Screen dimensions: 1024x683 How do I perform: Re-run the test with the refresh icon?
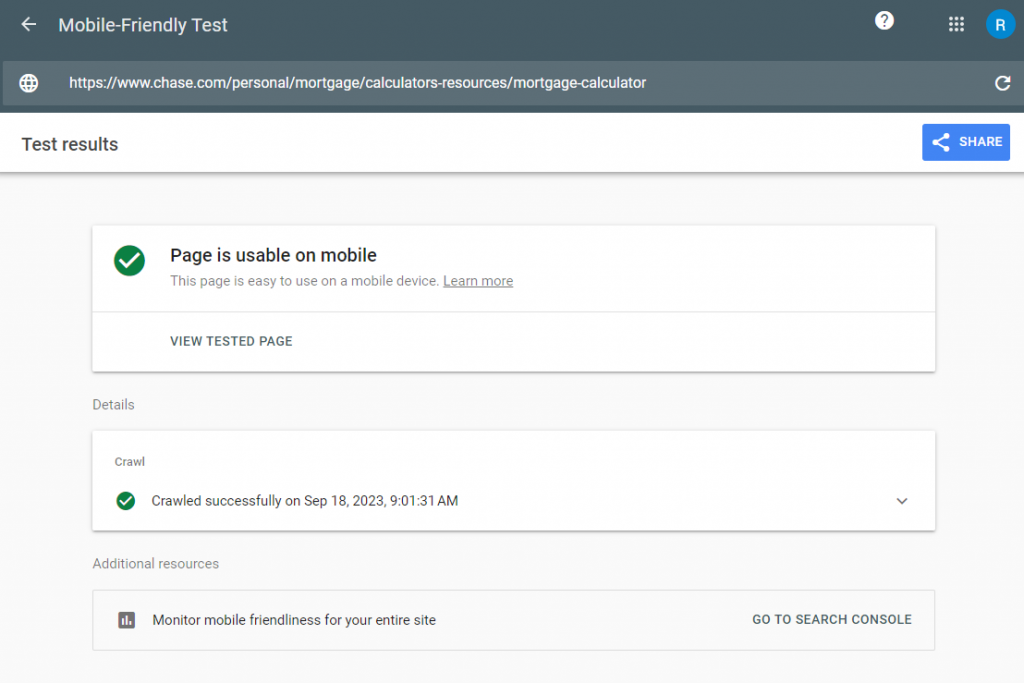pos(1002,83)
